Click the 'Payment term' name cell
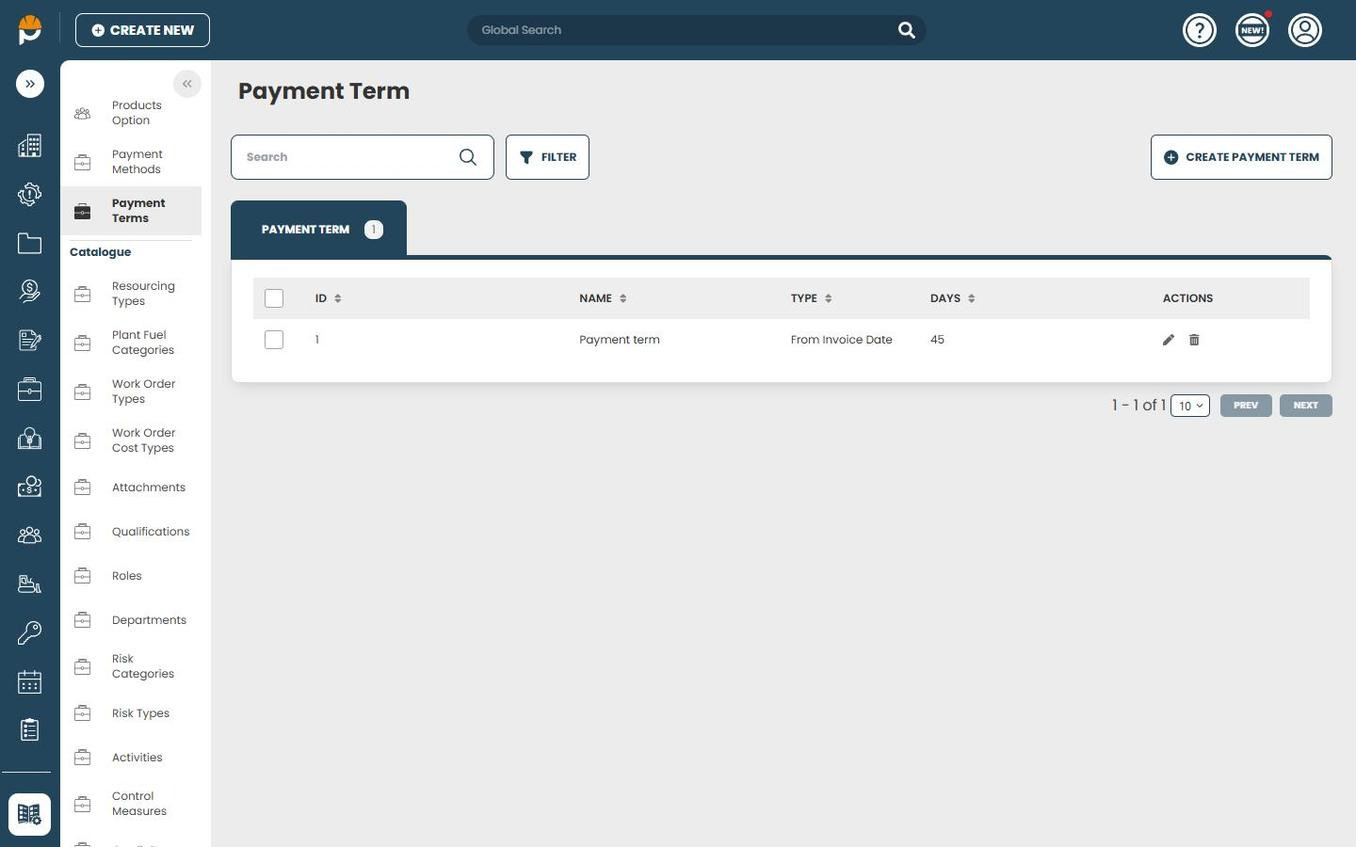1356x847 pixels. coord(620,340)
